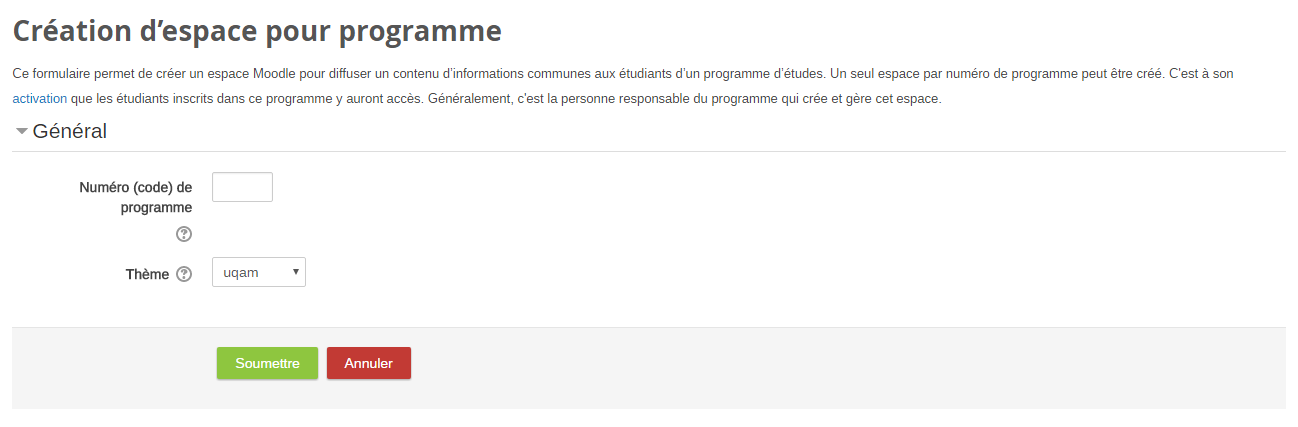Screen dimensions: 1298x427
Task: Click the Thème field label
Action: [x=147, y=274]
